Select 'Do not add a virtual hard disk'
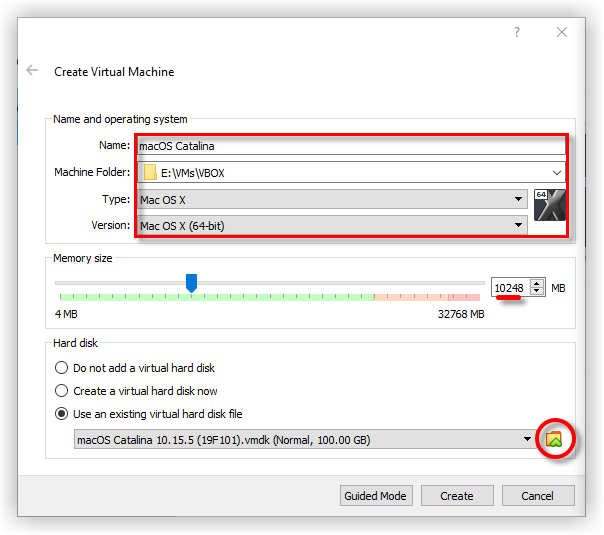 pyautogui.click(x=63, y=368)
